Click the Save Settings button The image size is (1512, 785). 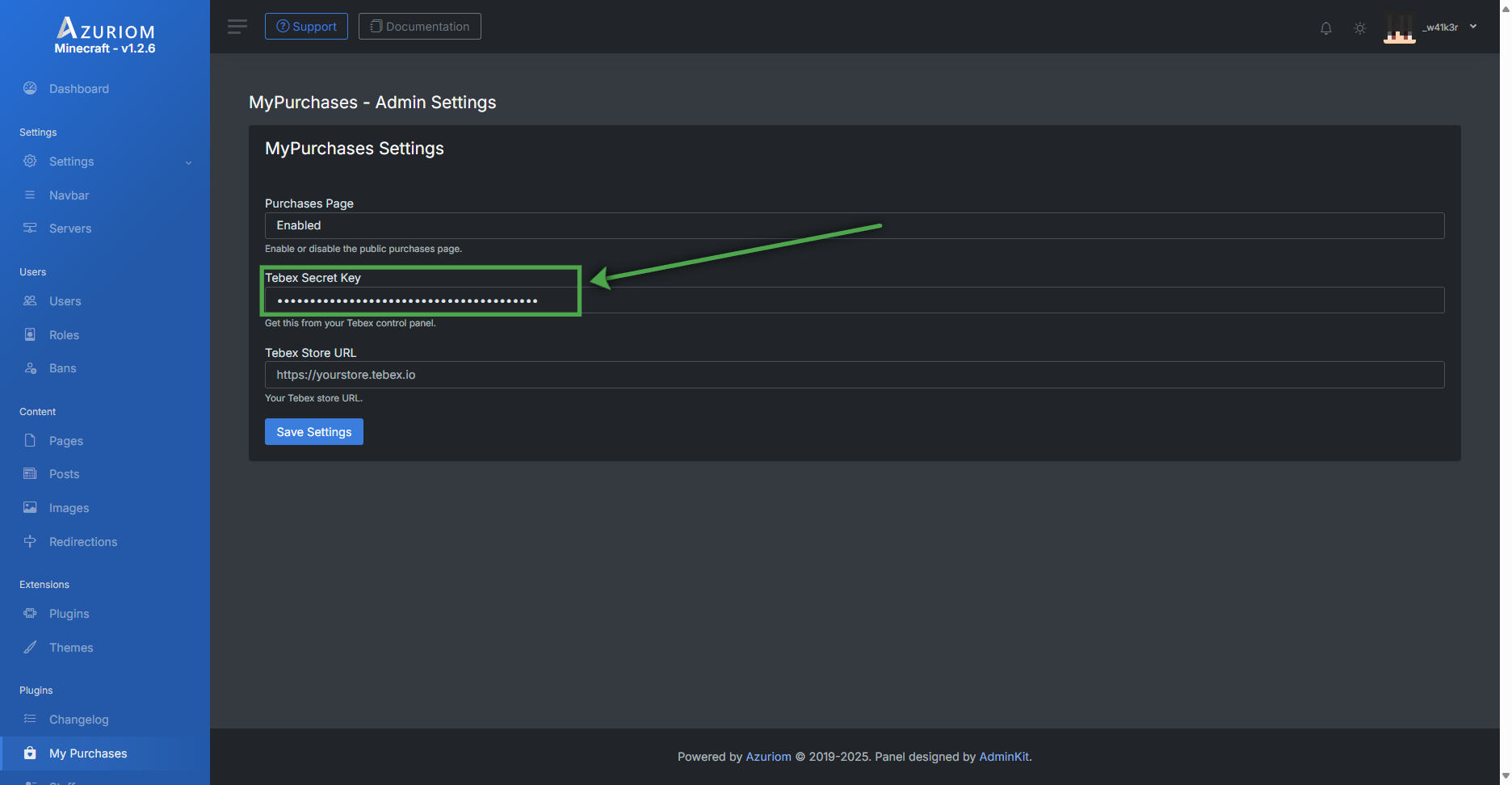313,432
